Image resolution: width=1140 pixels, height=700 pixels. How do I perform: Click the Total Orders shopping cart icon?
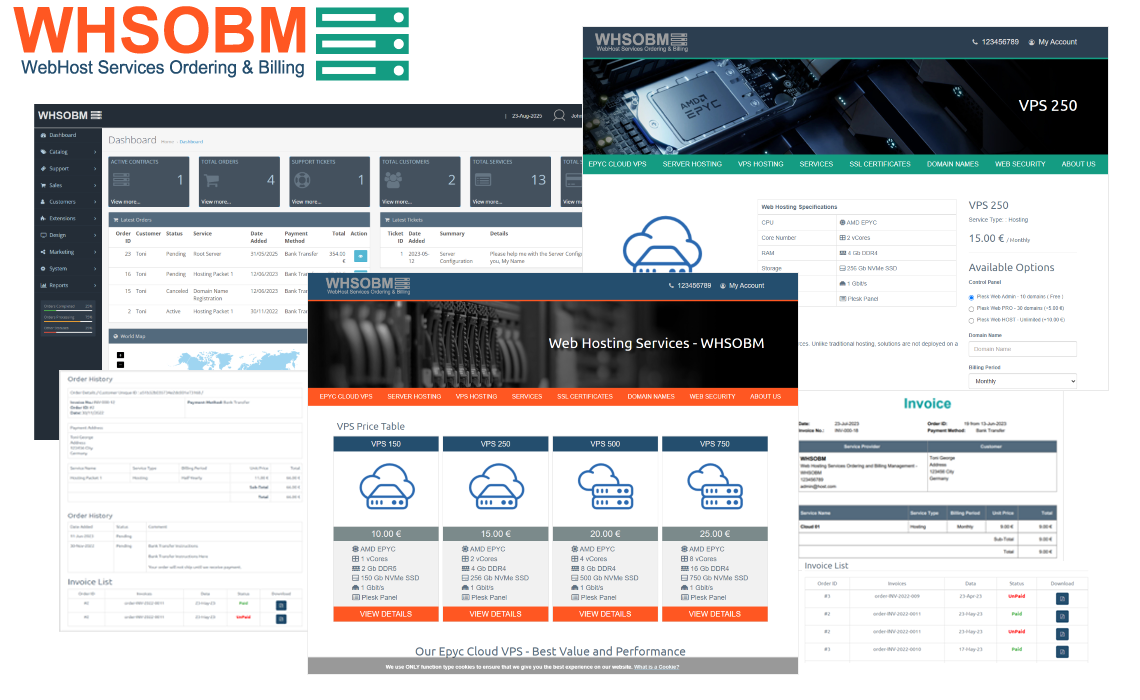pyautogui.click(x=211, y=180)
